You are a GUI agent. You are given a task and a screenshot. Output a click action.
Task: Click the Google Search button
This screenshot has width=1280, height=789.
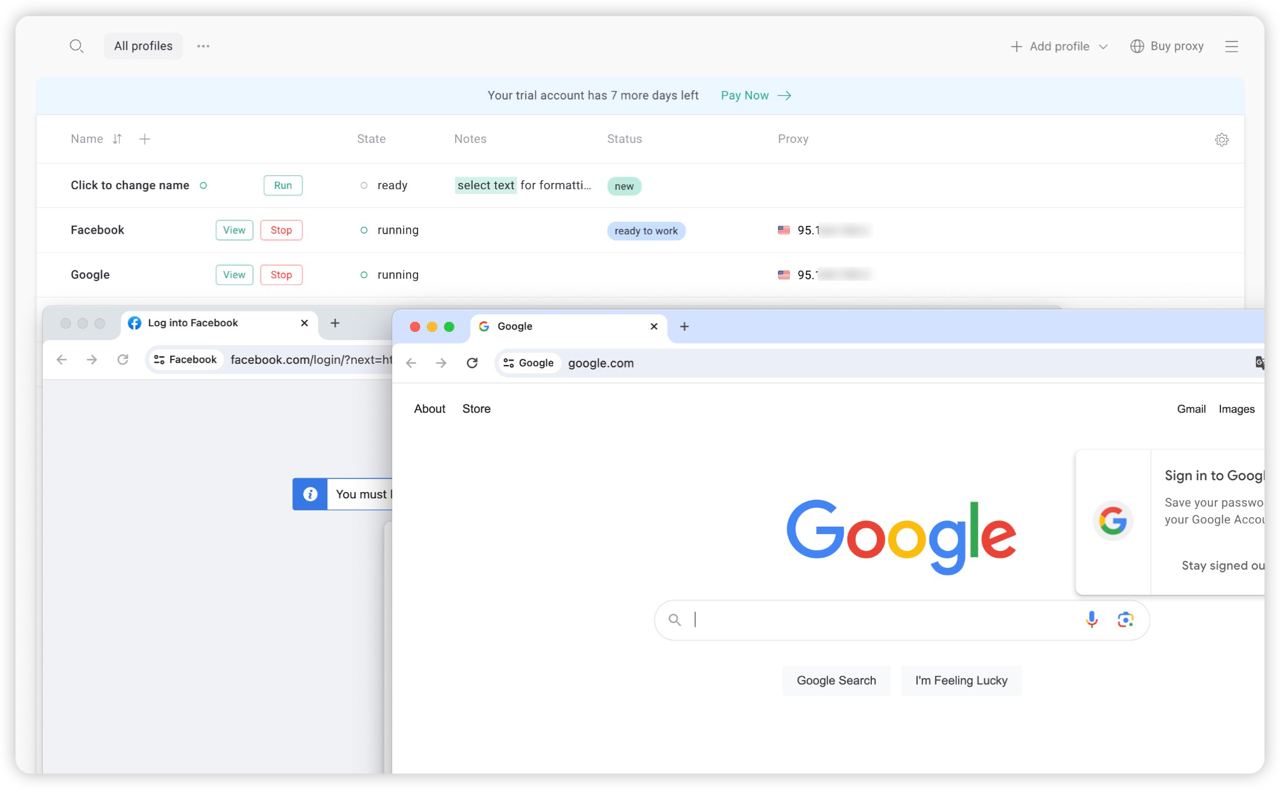[836, 680]
